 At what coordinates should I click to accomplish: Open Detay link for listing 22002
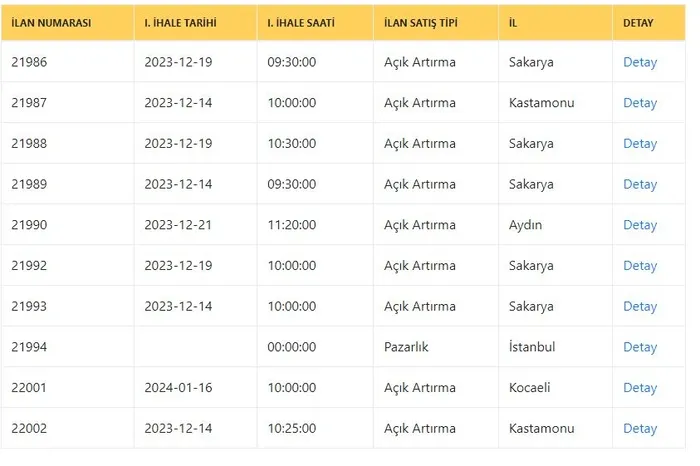[640, 428]
